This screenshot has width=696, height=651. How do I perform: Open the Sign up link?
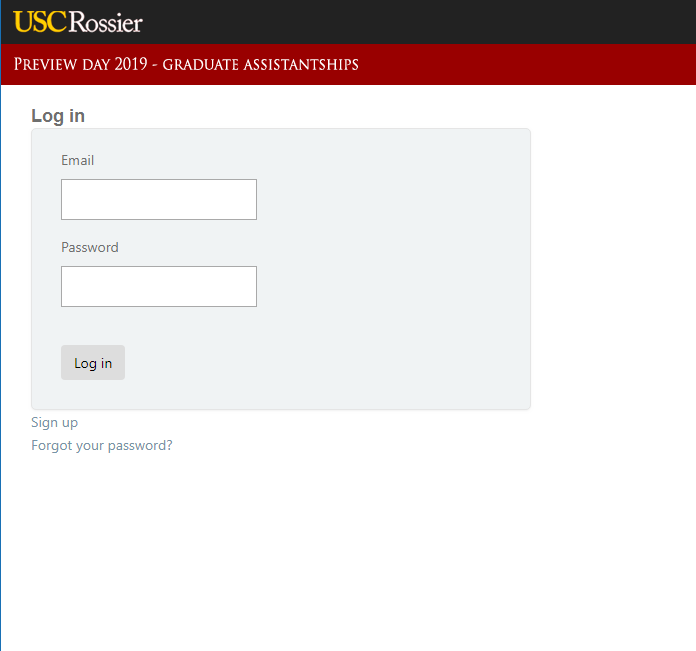coord(54,422)
